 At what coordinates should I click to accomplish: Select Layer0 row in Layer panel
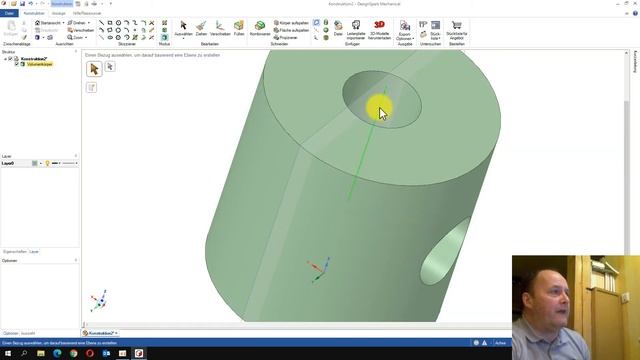(x=40, y=163)
